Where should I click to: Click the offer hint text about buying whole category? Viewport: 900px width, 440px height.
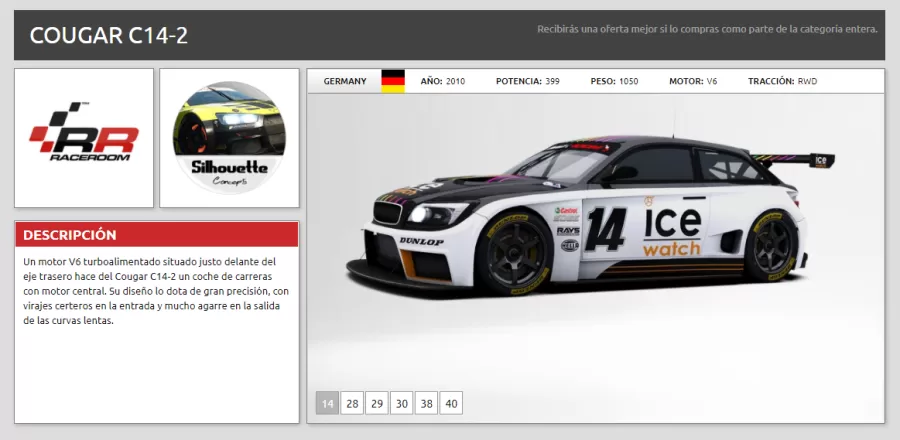[x=707, y=29]
